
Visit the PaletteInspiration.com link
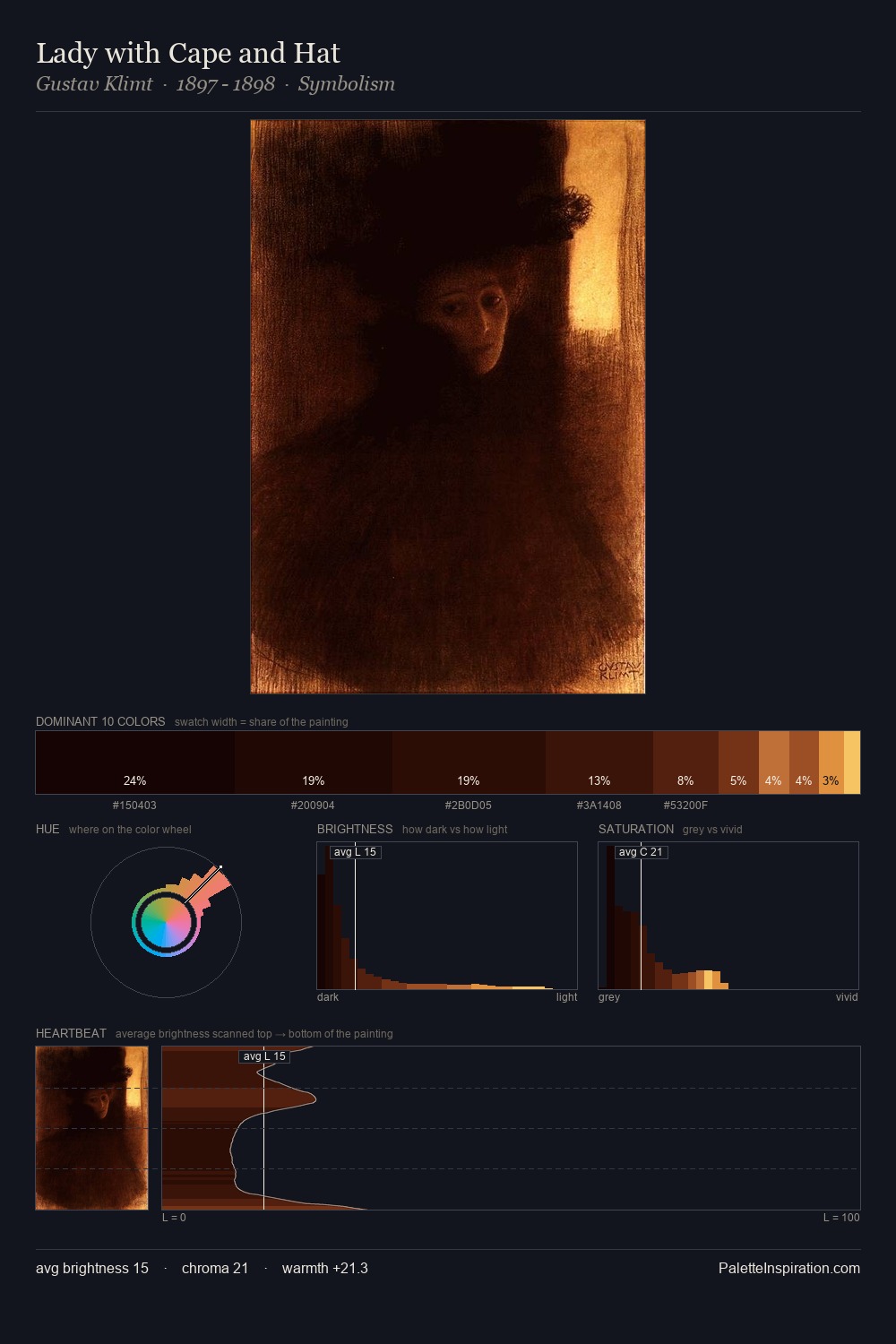[x=789, y=1268]
